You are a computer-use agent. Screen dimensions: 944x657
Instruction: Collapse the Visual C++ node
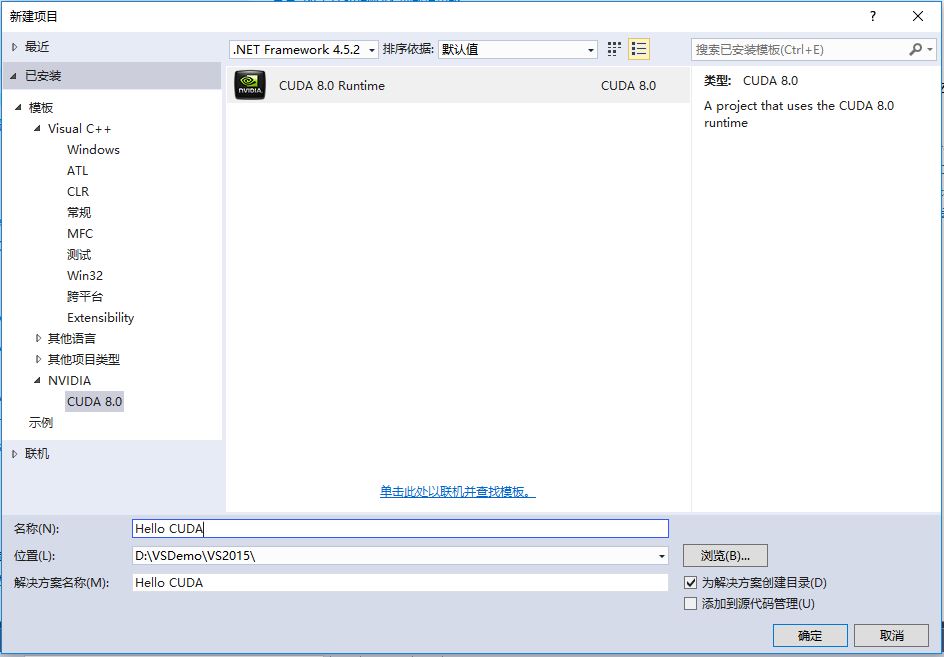click(37, 128)
